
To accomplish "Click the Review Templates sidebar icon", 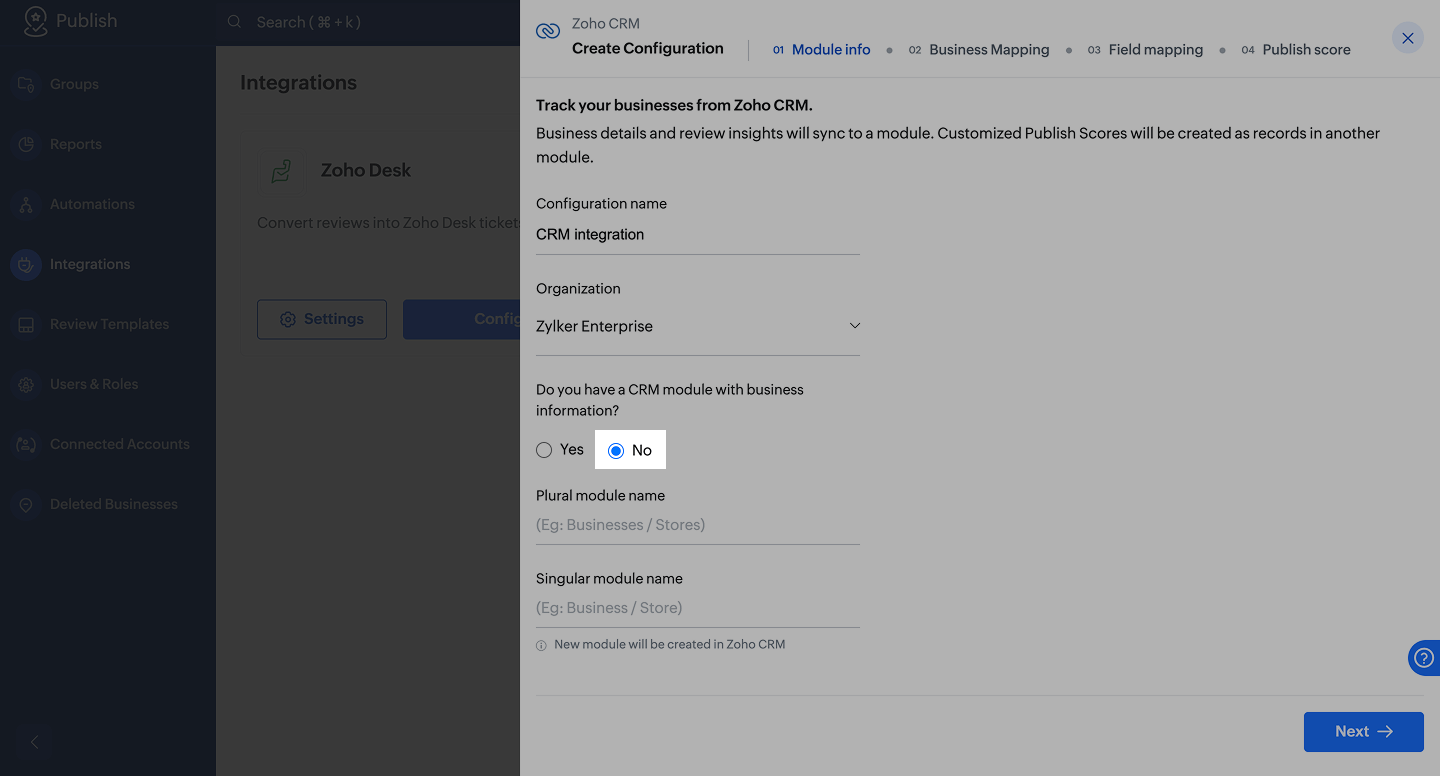I will coord(26,324).
